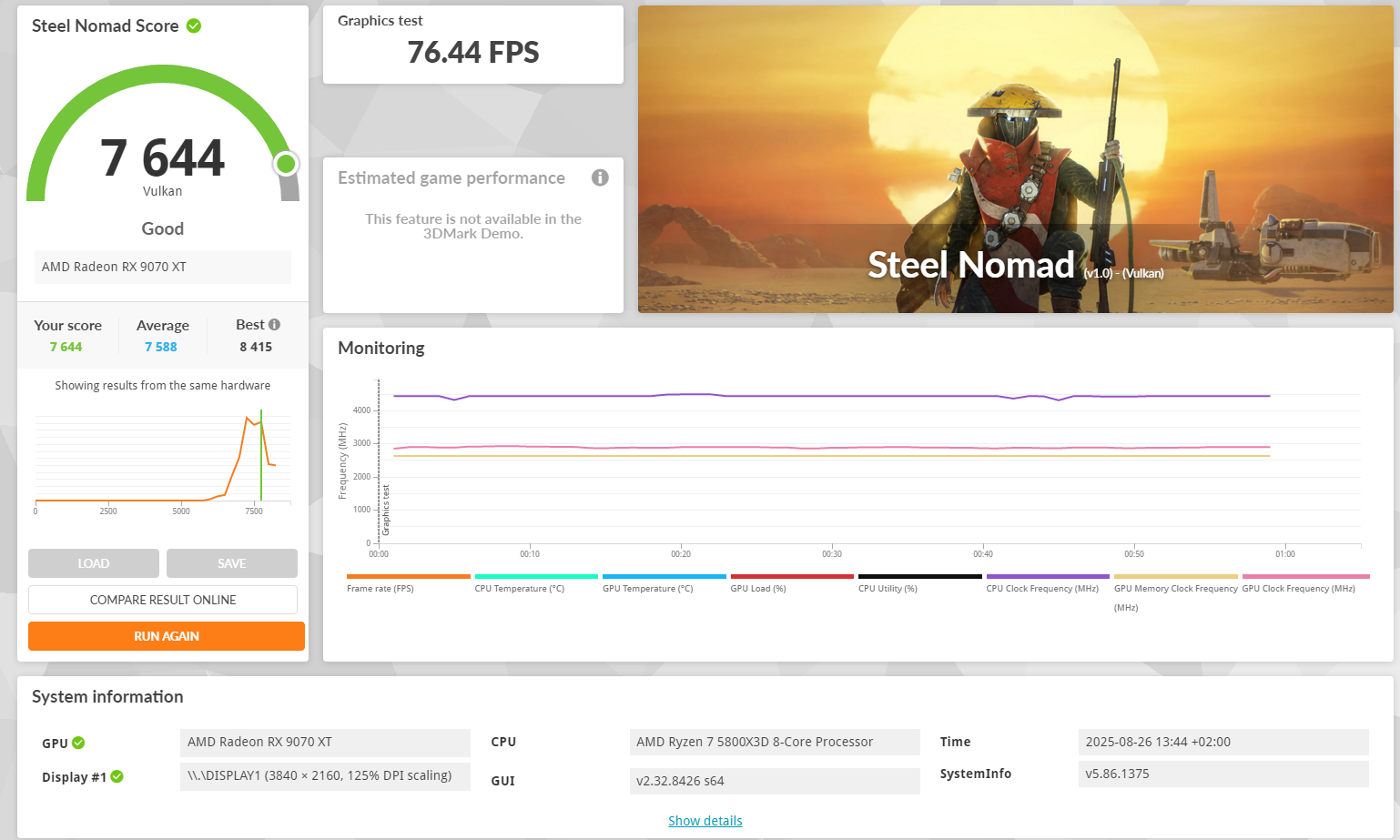This screenshot has width=1400, height=840.
Task: Toggle the GPU Load (%) legend item
Action: click(x=792, y=582)
